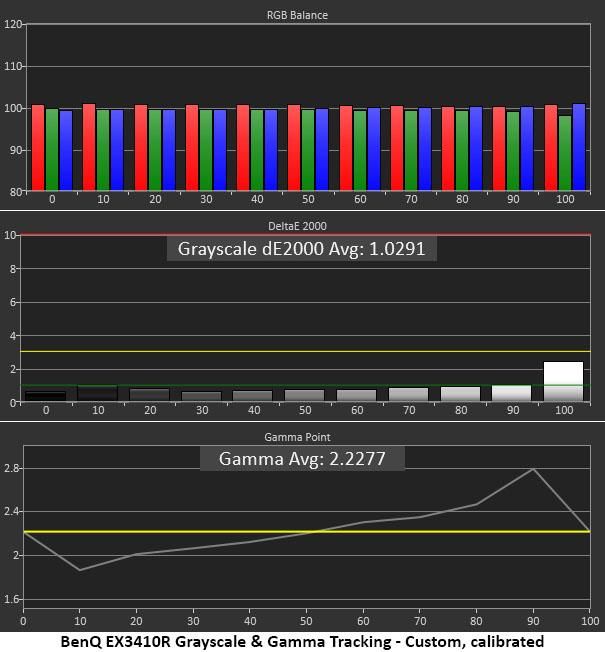Click the 'Gamma Point' chart title
Image resolution: width=605 pixels, height=652 pixels.
pyautogui.click(x=297, y=437)
